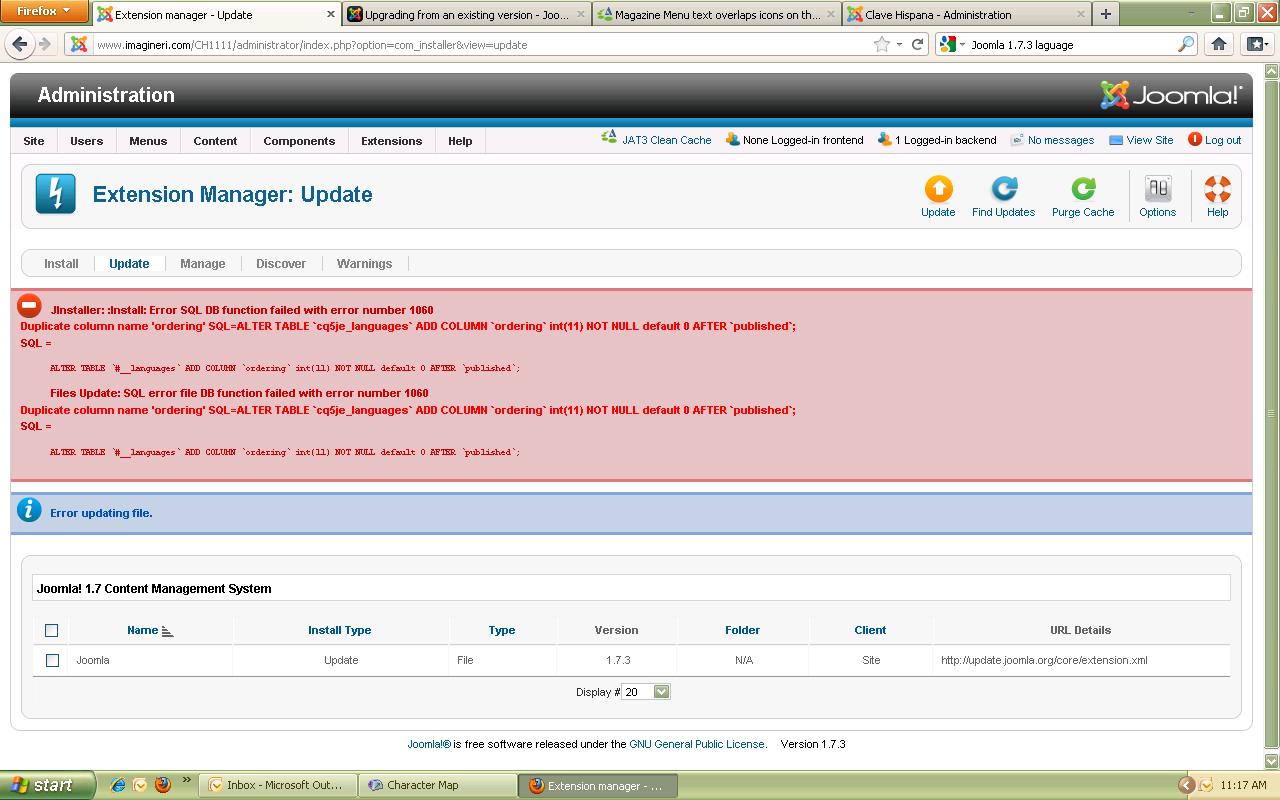Click the Find Updates icon
Viewport: 1280px width, 800px height.
coord(1003,189)
